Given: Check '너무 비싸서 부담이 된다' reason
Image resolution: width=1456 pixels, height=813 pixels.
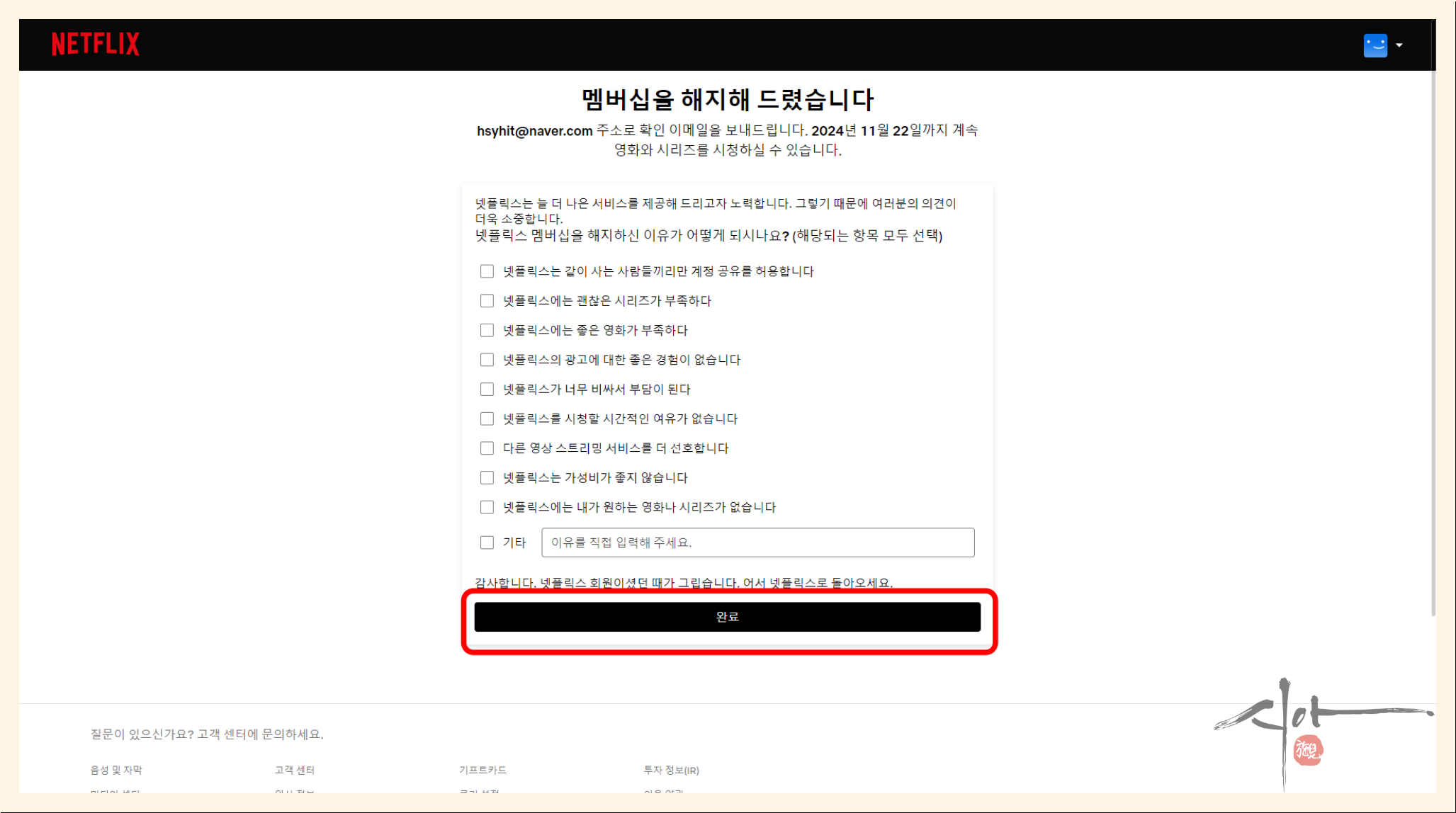Looking at the screenshot, I should point(487,390).
